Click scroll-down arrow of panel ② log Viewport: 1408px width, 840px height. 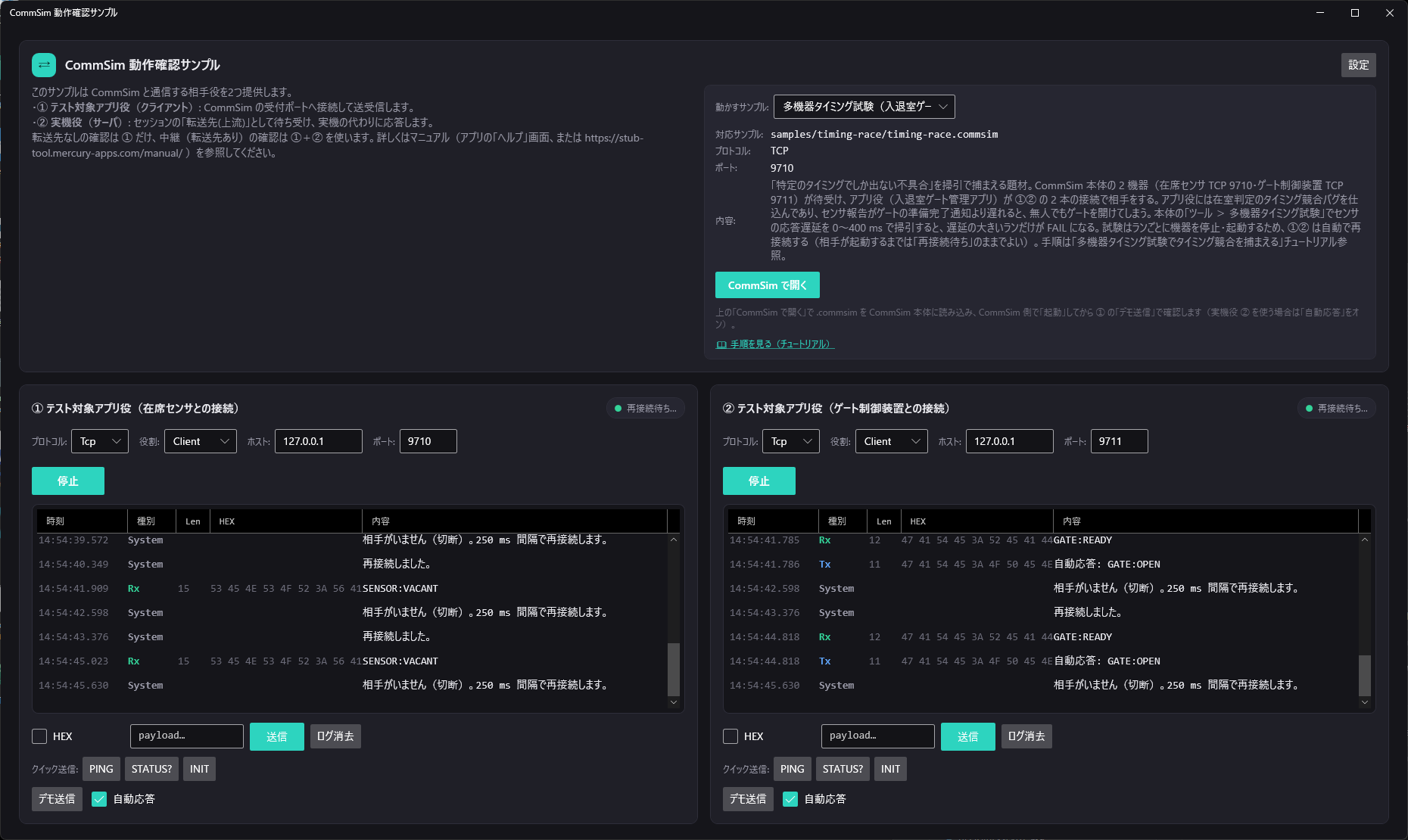pos(1365,702)
